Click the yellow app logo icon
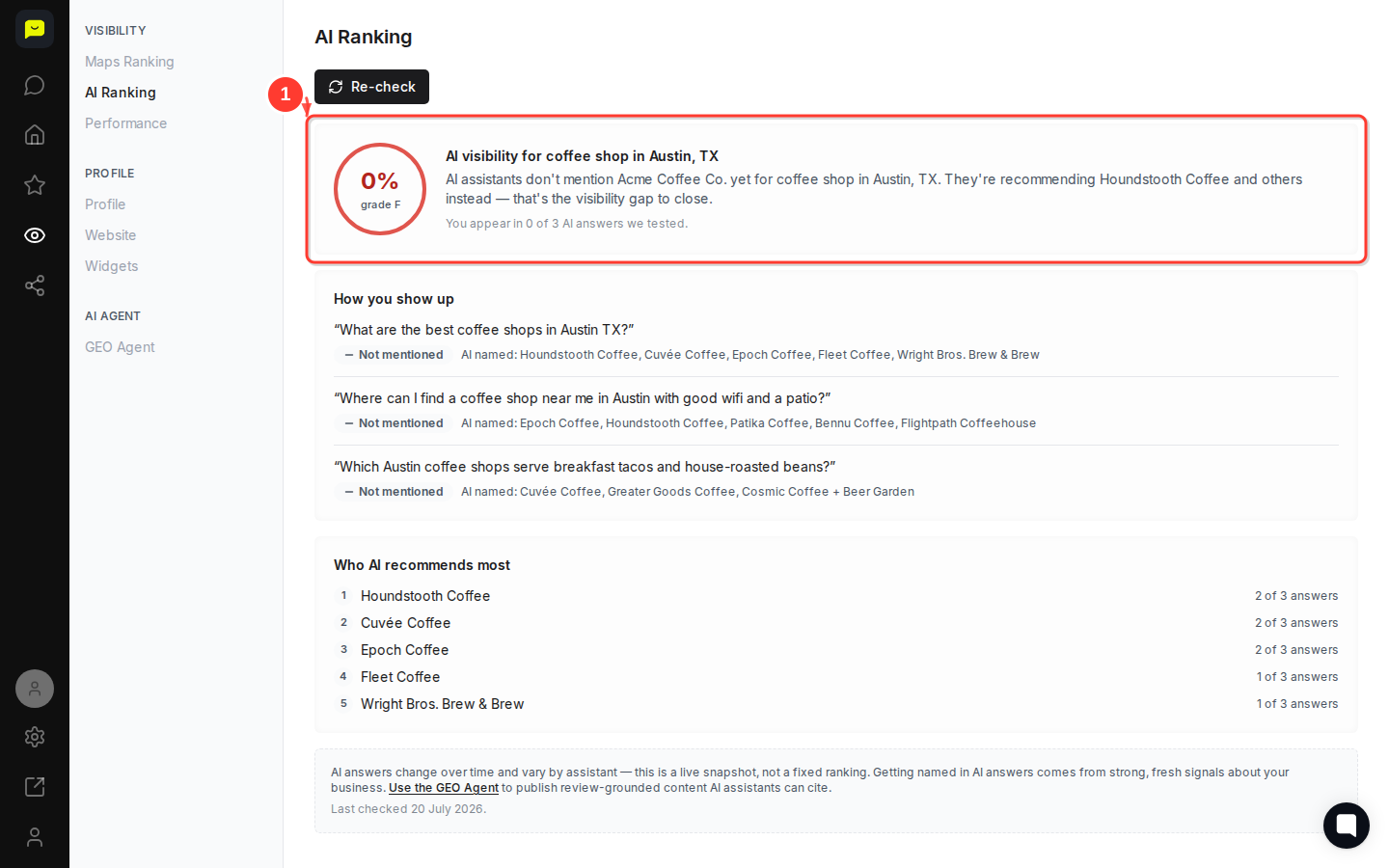 (35, 29)
